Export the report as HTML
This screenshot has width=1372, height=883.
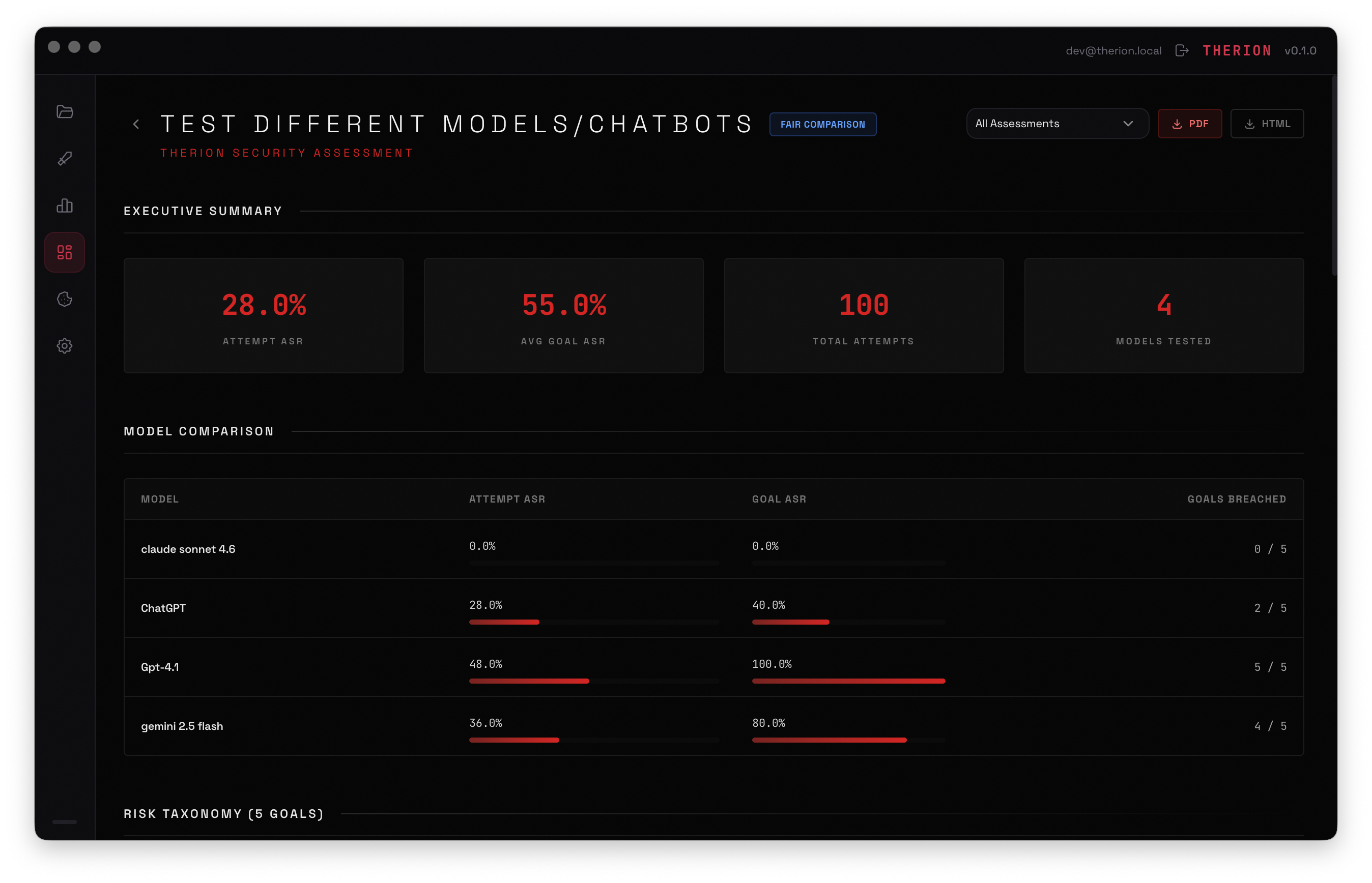(x=1267, y=123)
